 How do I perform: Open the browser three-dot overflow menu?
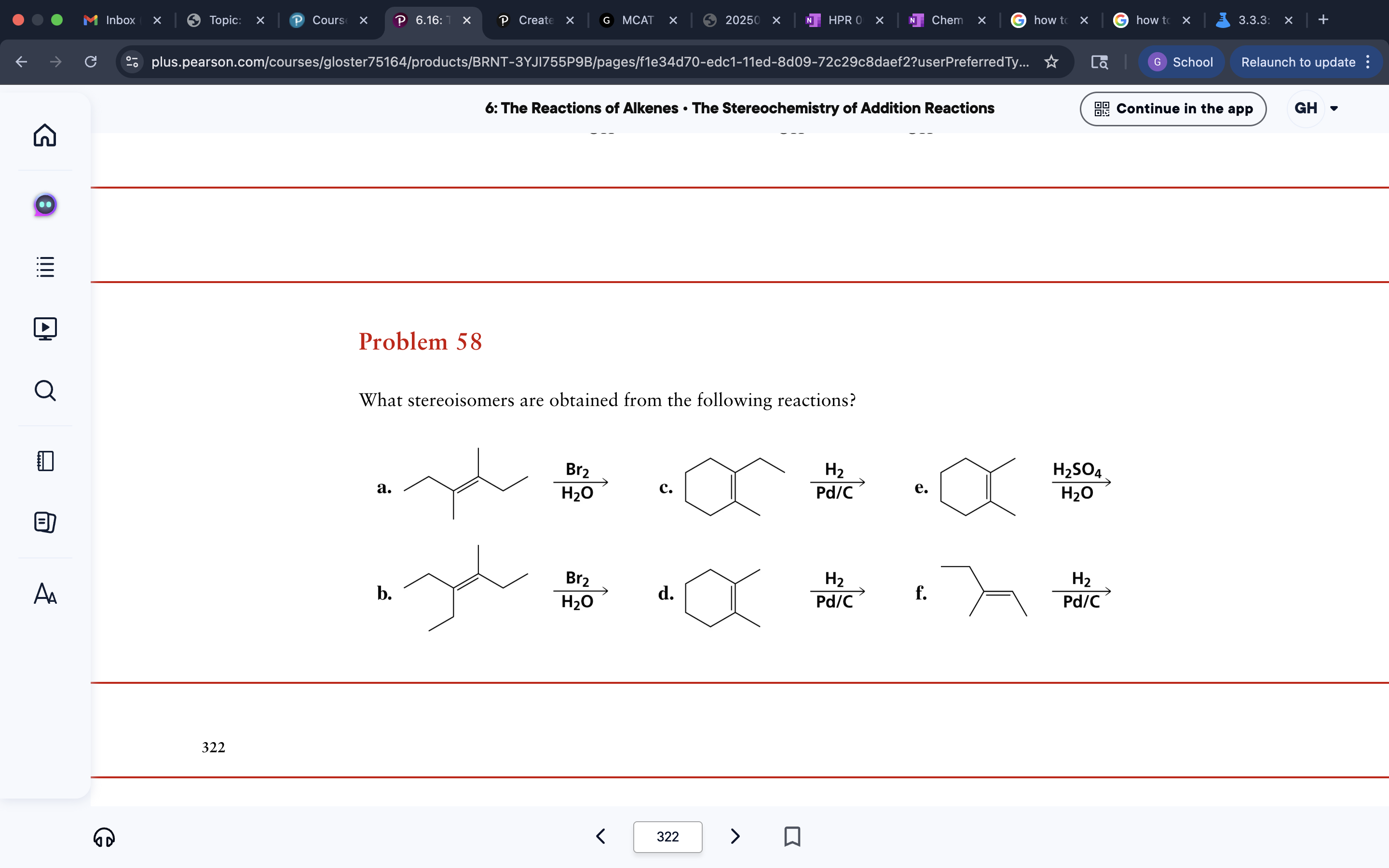1368,62
